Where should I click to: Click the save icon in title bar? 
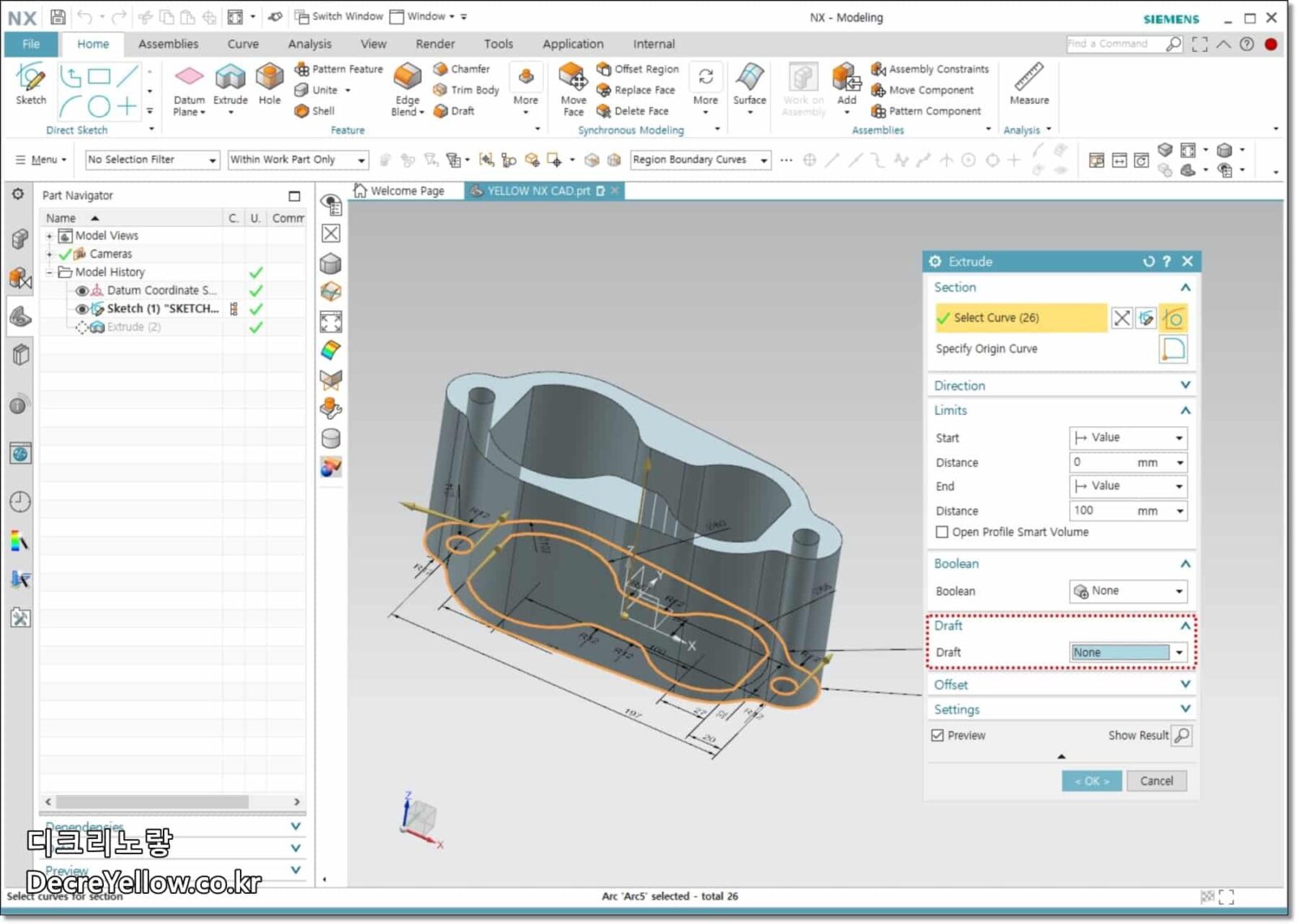point(58,16)
